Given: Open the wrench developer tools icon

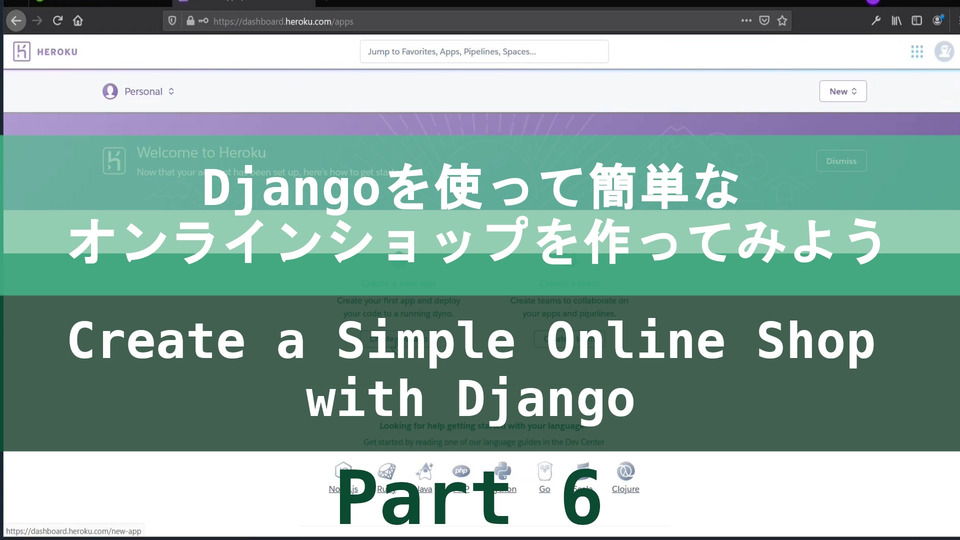Looking at the screenshot, I should click(x=876, y=21).
